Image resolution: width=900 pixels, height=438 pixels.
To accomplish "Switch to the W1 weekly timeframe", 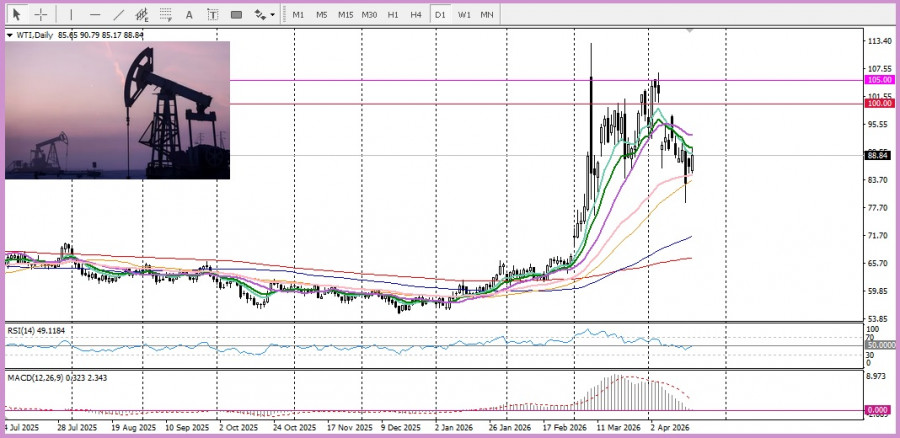I will pyautogui.click(x=464, y=15).
